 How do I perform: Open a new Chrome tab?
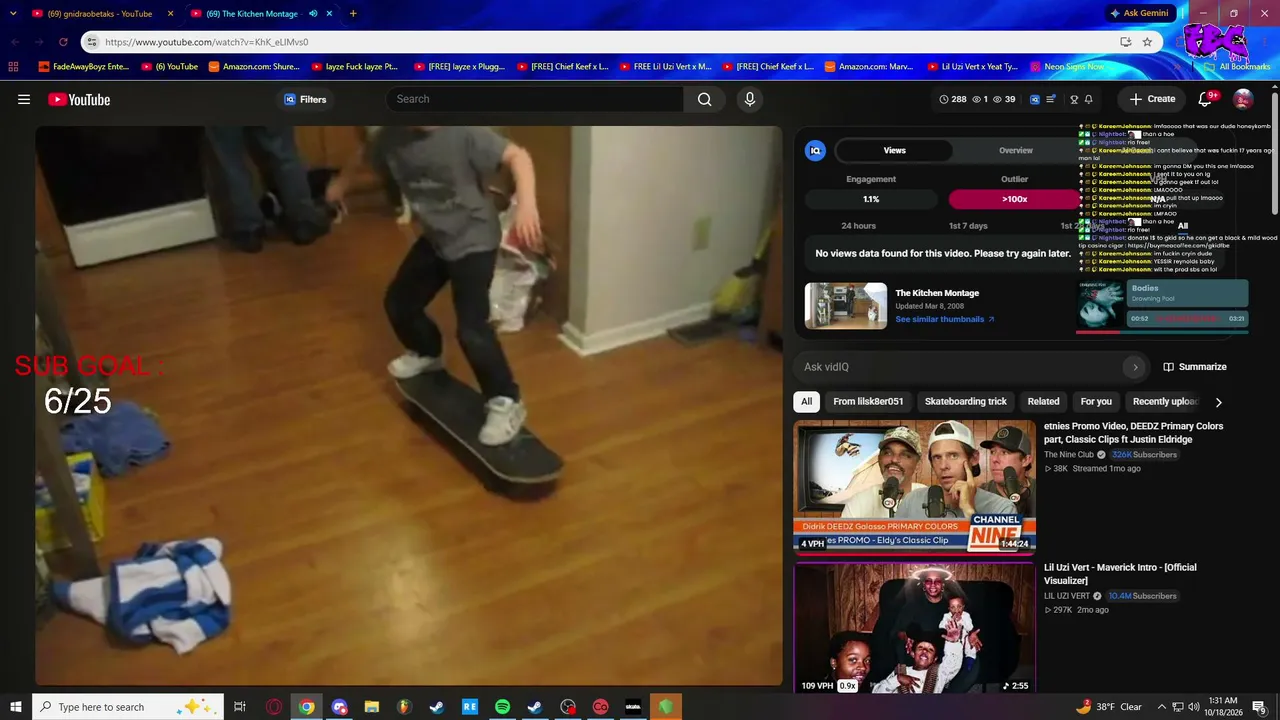point(353,13)
